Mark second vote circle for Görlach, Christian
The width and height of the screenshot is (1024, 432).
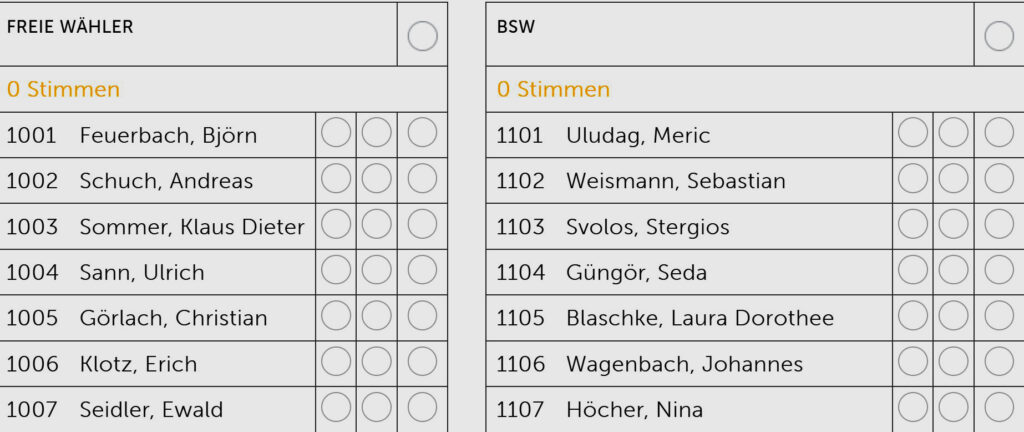376,316
